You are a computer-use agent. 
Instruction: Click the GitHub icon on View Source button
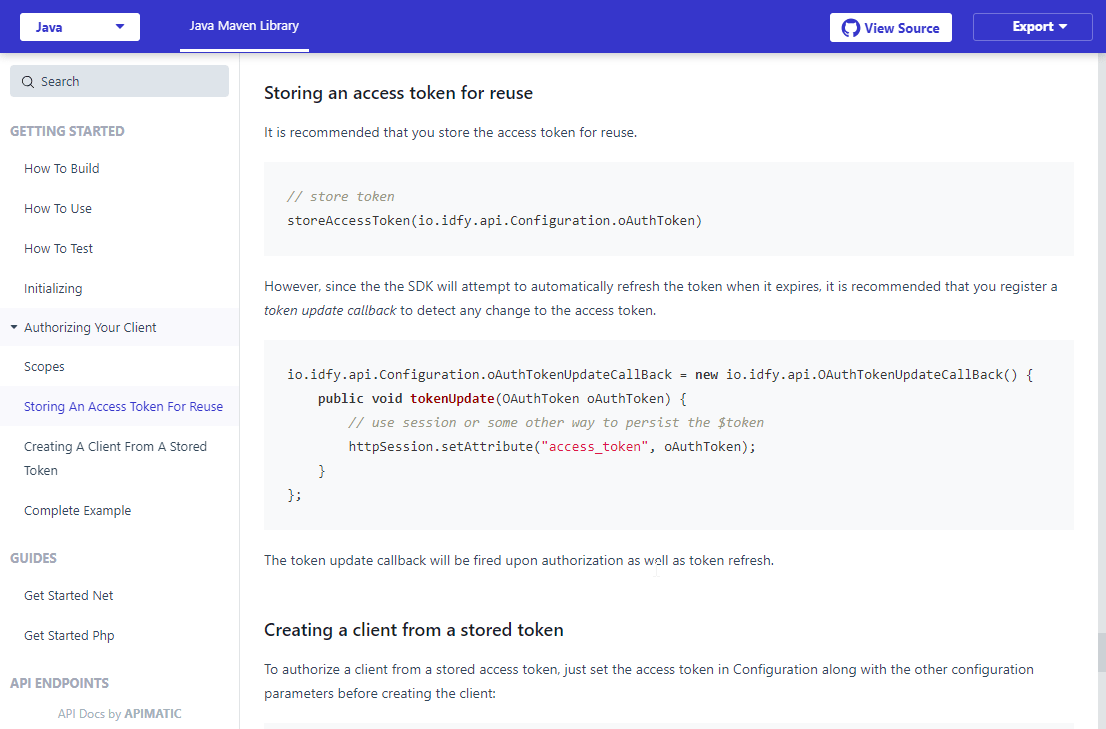851,27
